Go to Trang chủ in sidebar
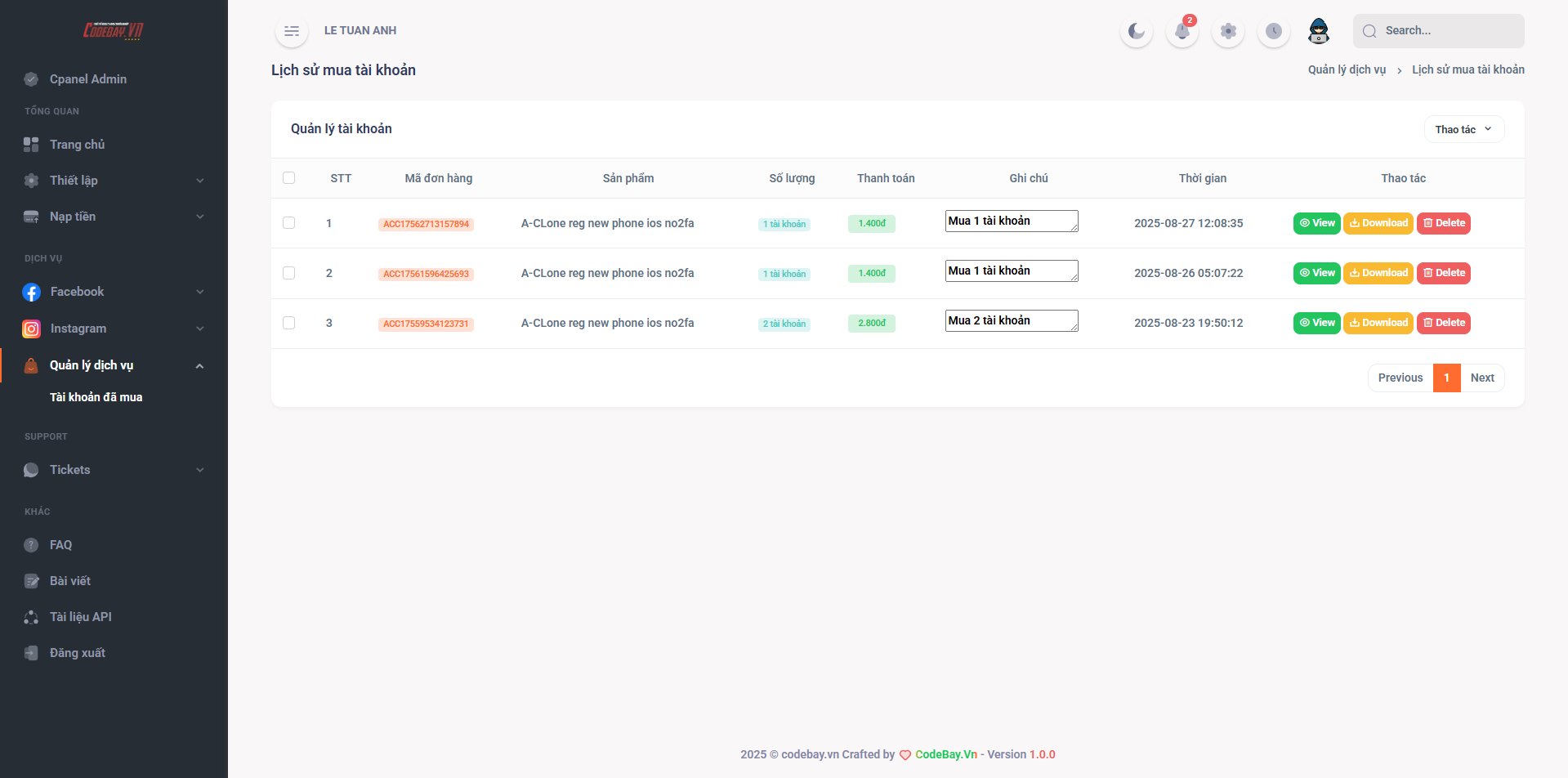1568x778 pixels. coord(77,145)
